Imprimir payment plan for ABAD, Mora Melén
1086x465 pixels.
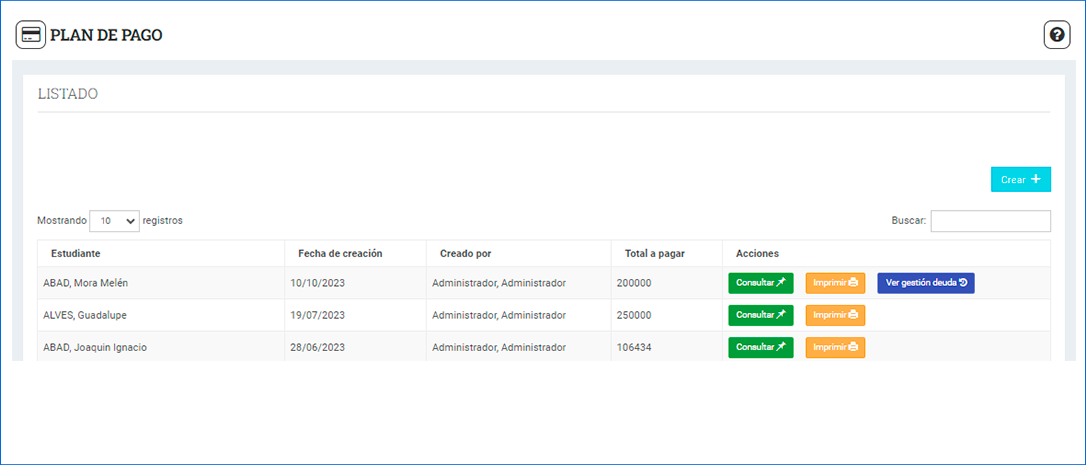(x=835, y=283)
